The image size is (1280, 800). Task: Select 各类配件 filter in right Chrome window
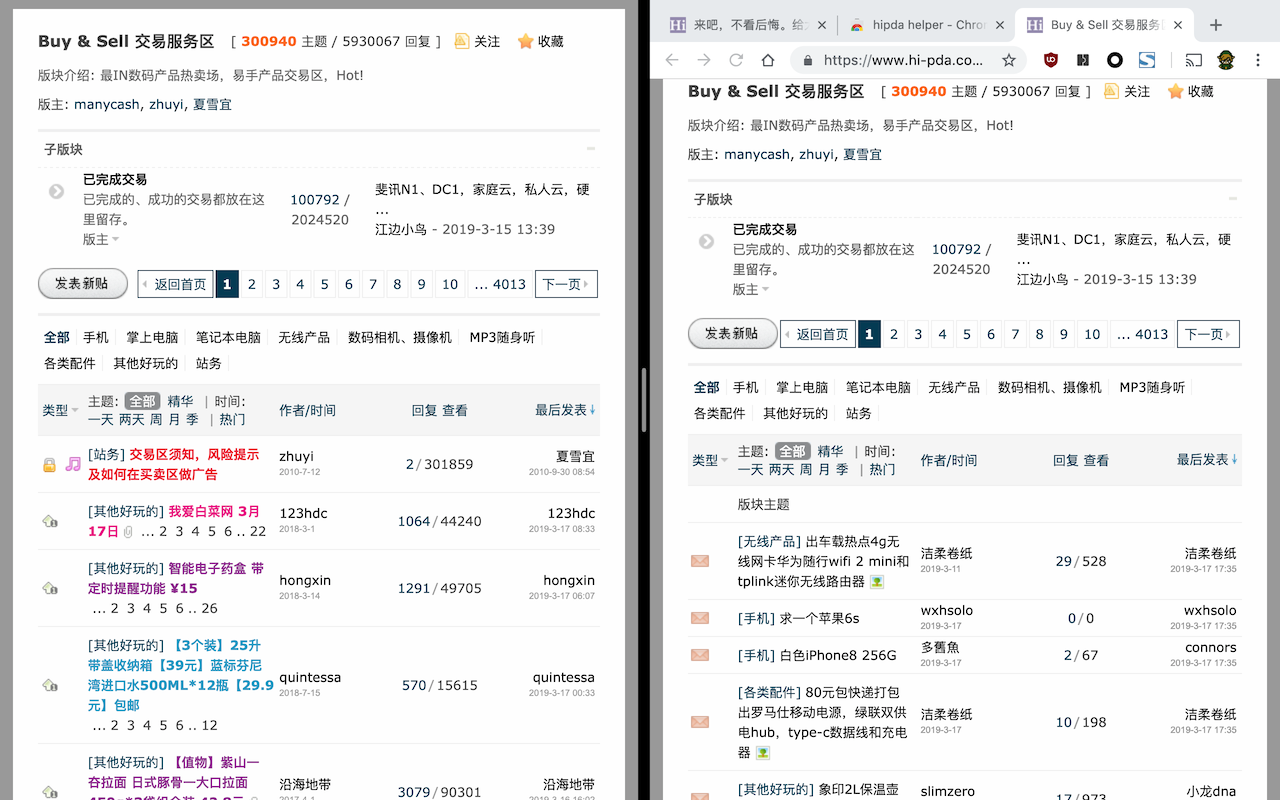click(720, 413)
